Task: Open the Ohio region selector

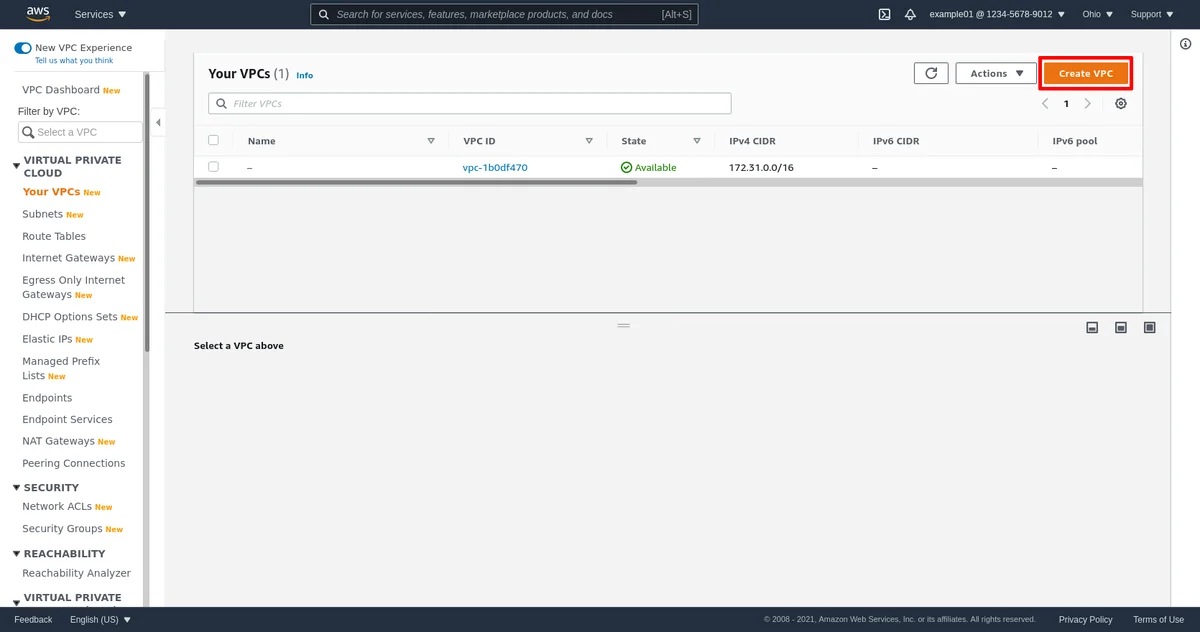Action: [1095, 14]
